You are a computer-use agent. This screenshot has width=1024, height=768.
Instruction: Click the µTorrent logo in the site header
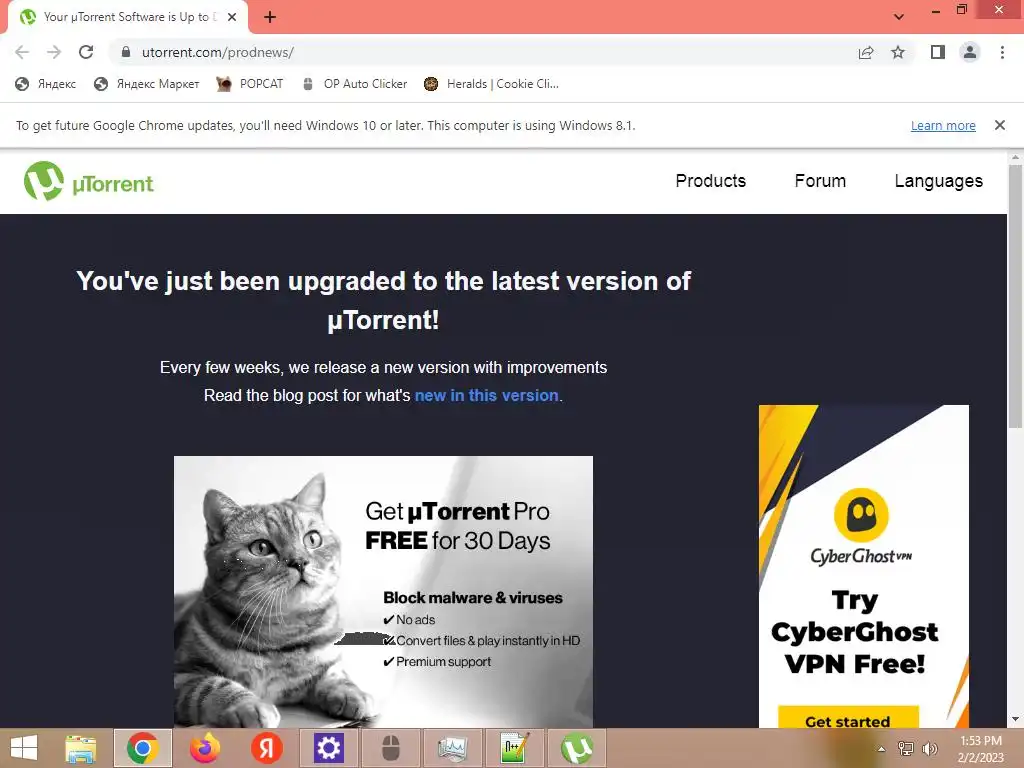click(89, 181)
